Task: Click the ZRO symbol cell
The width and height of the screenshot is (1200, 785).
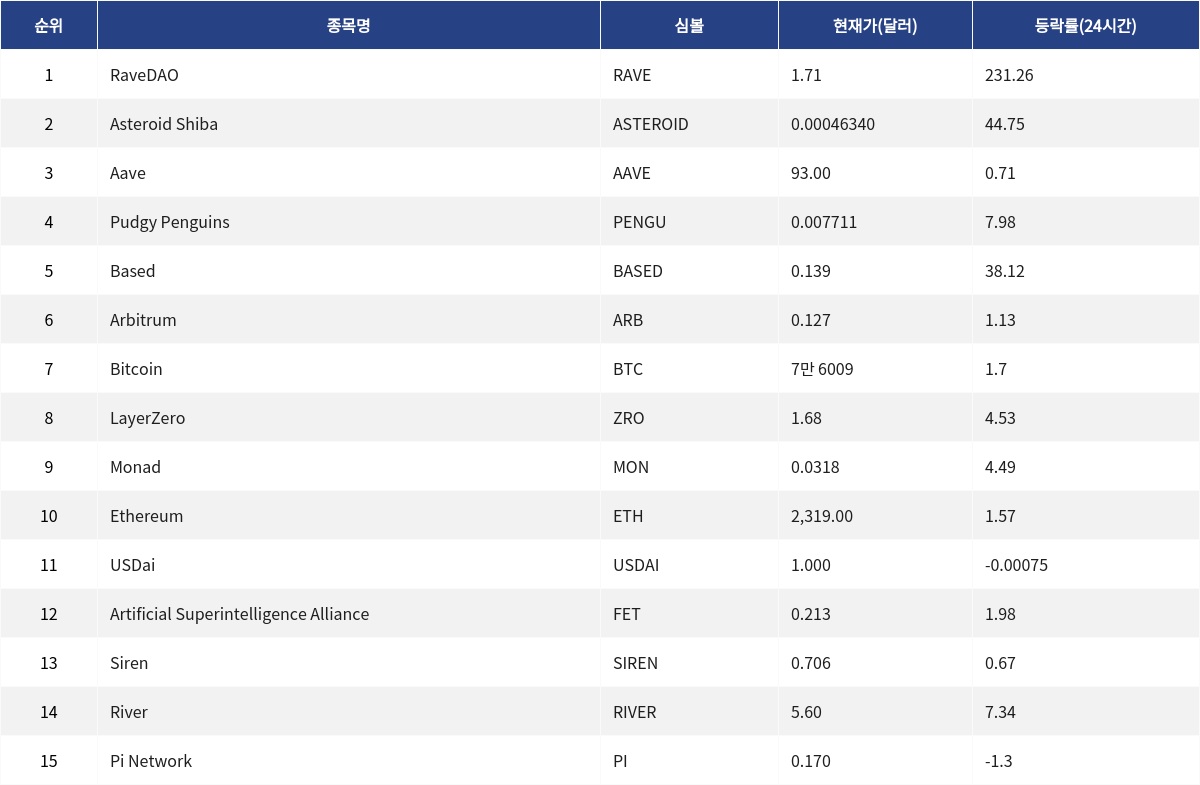Action: [629, 418]
